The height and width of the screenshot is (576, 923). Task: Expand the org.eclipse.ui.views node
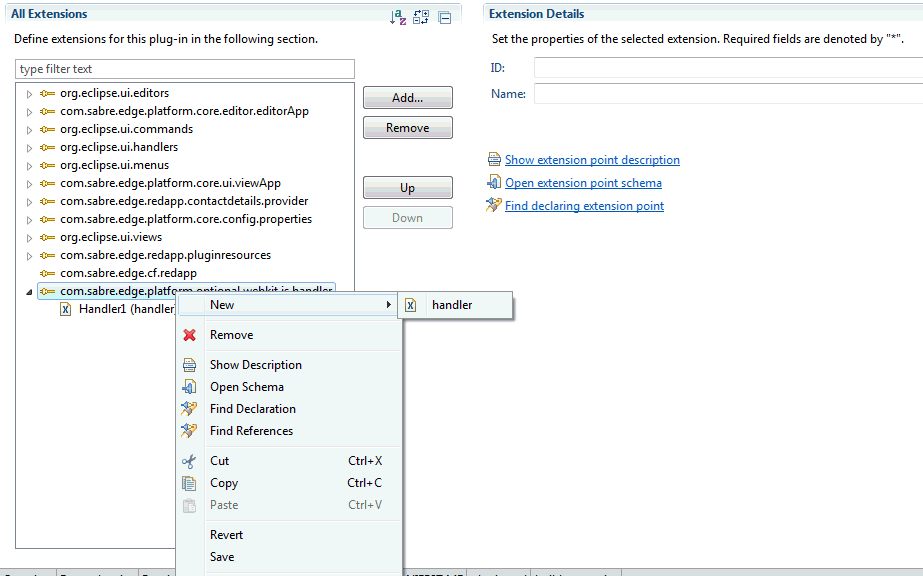click(x=29, y=238)
